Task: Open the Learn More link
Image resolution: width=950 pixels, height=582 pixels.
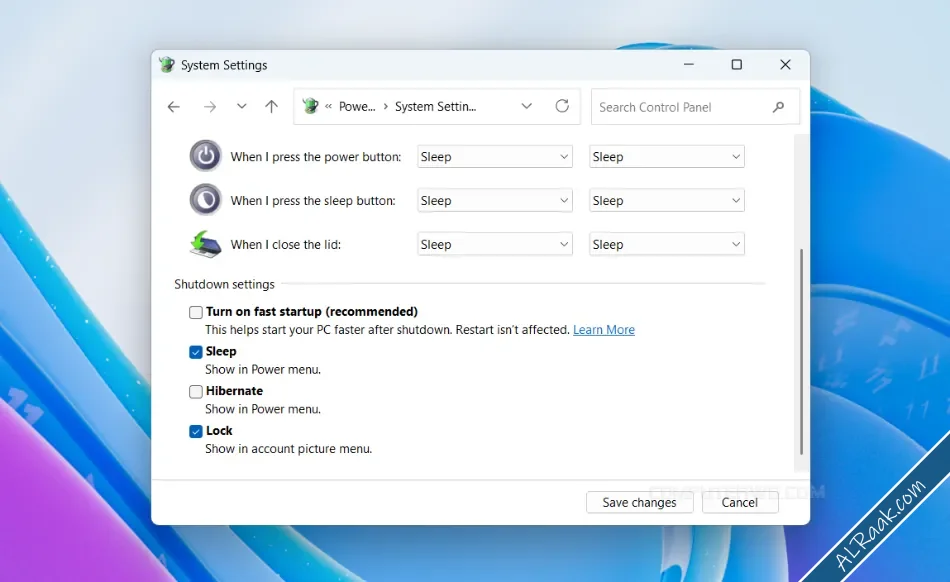Action: click(604, 329)
